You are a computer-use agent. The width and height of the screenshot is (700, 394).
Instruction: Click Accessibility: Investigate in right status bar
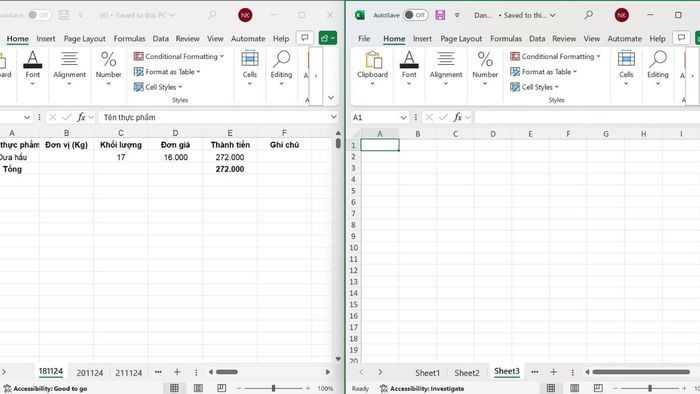coord(422,389)
